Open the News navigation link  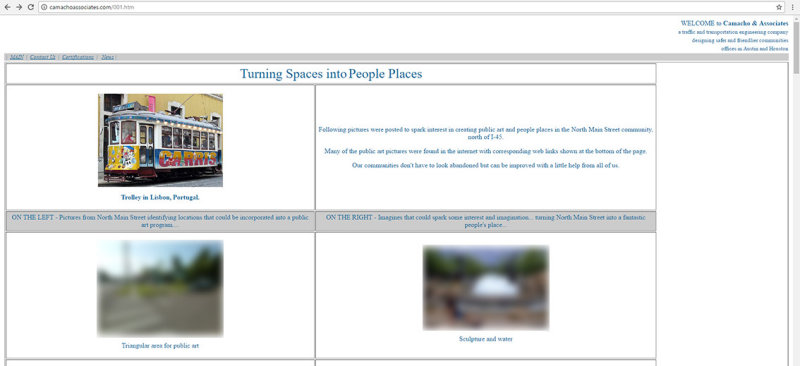click(x=107, y=57)
